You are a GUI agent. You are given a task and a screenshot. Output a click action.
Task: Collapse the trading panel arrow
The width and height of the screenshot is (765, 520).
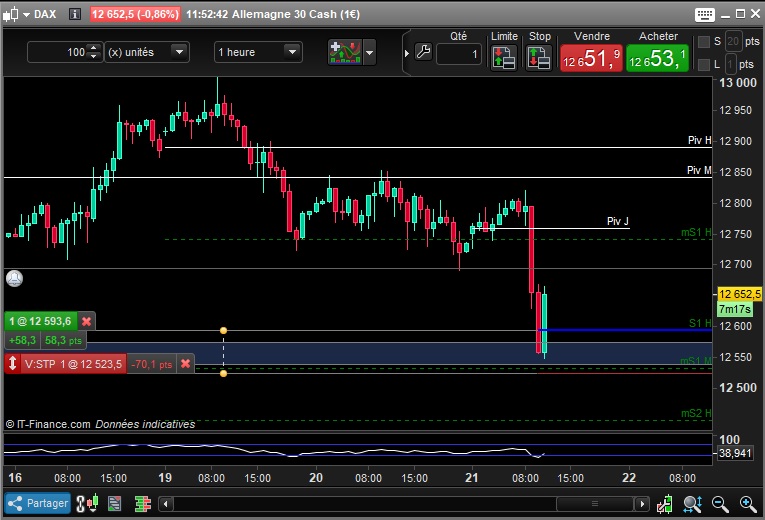[x=406, y=53]
